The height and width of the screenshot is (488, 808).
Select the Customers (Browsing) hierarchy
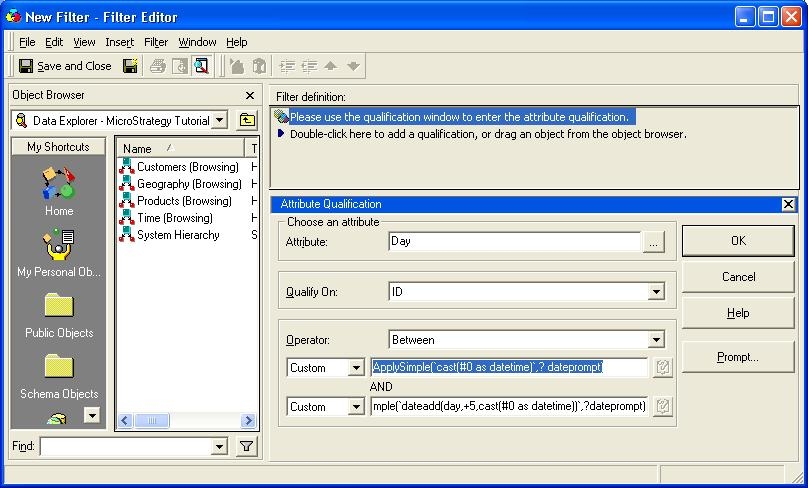[179, 167]
